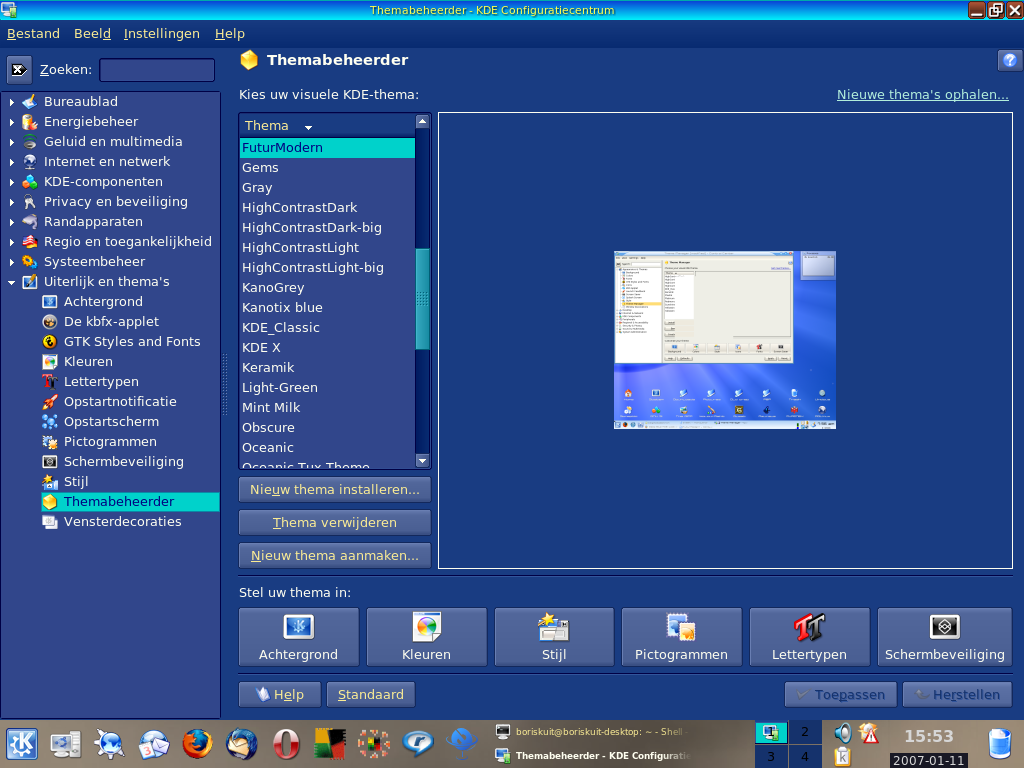Open Schermbeveiliging theme customization button
This screenshot has width=1024, height=768.
pyautogui.click(x=944, y=637)
